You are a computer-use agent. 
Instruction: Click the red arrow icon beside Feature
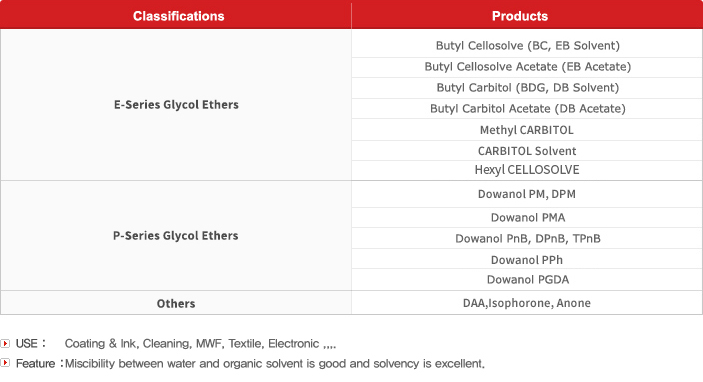5,362
